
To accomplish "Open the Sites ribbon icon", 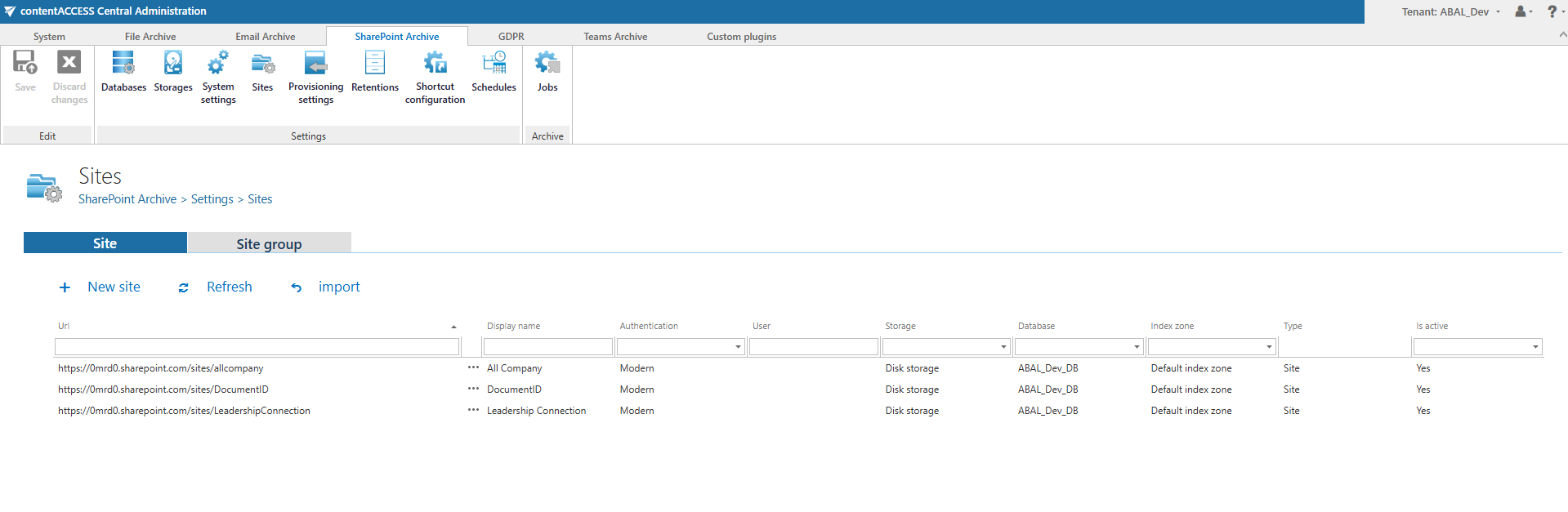I will (x=262, y=62).
